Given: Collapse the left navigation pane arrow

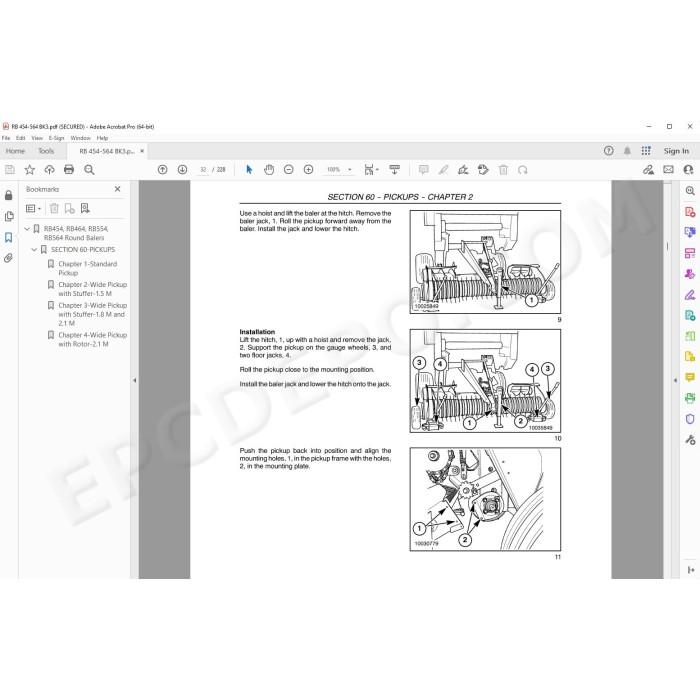Looking at the screenshot, I should (x=134, y=380).
